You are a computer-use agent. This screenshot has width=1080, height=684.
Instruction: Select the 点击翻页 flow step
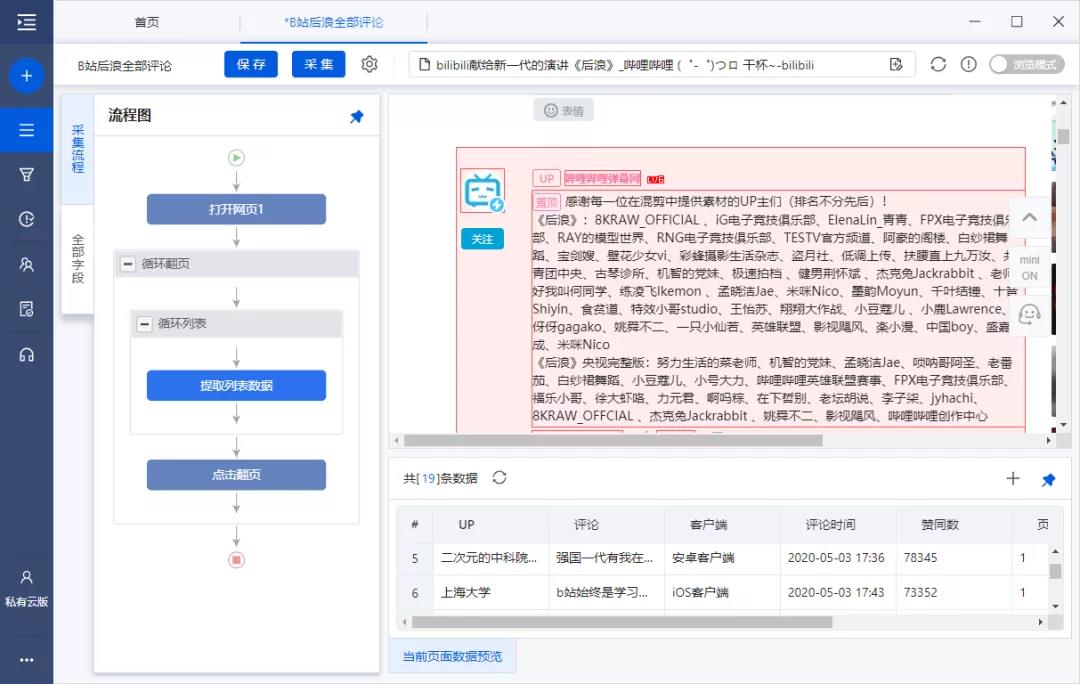click(236, 475)
